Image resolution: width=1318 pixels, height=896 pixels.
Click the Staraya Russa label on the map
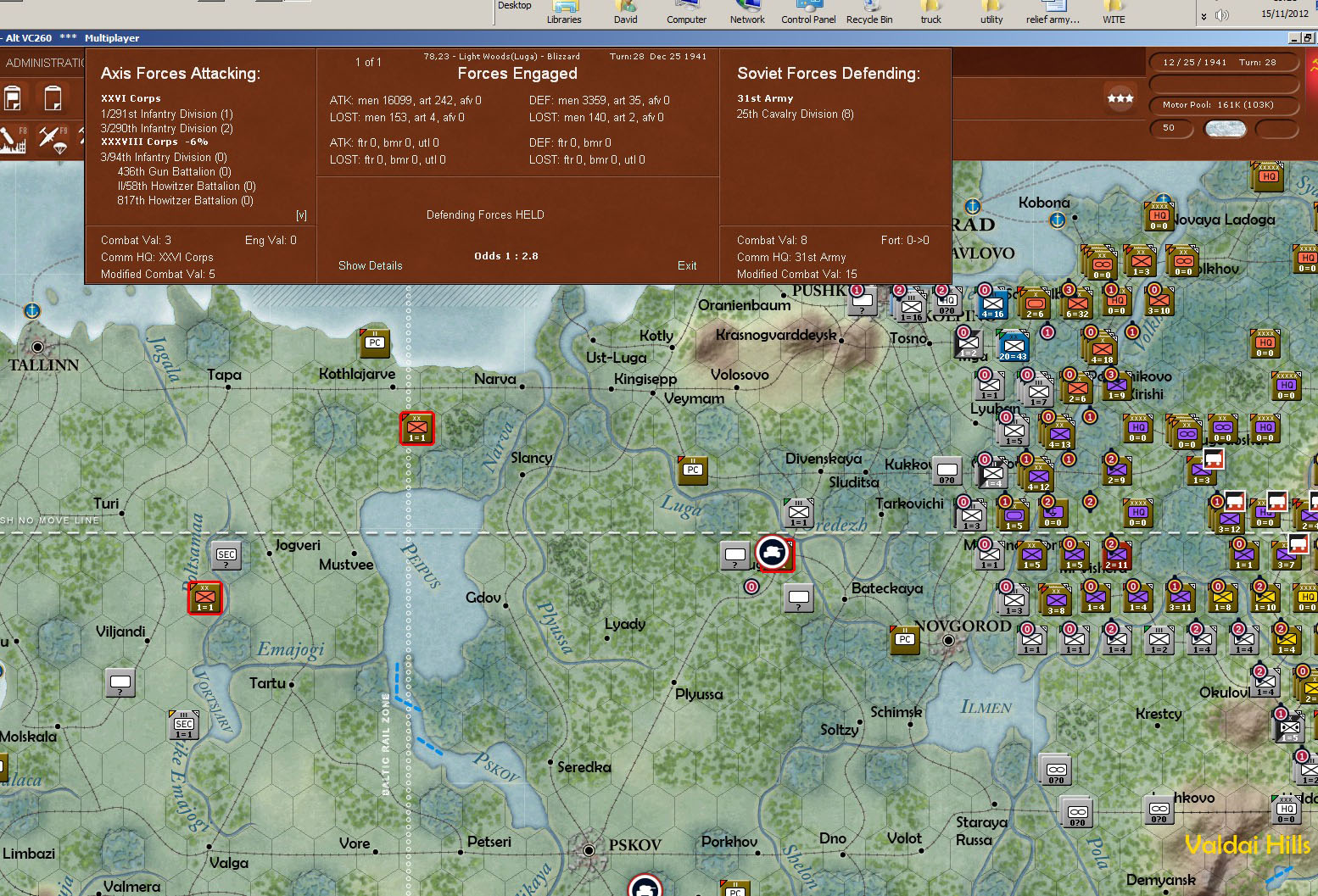982,831
